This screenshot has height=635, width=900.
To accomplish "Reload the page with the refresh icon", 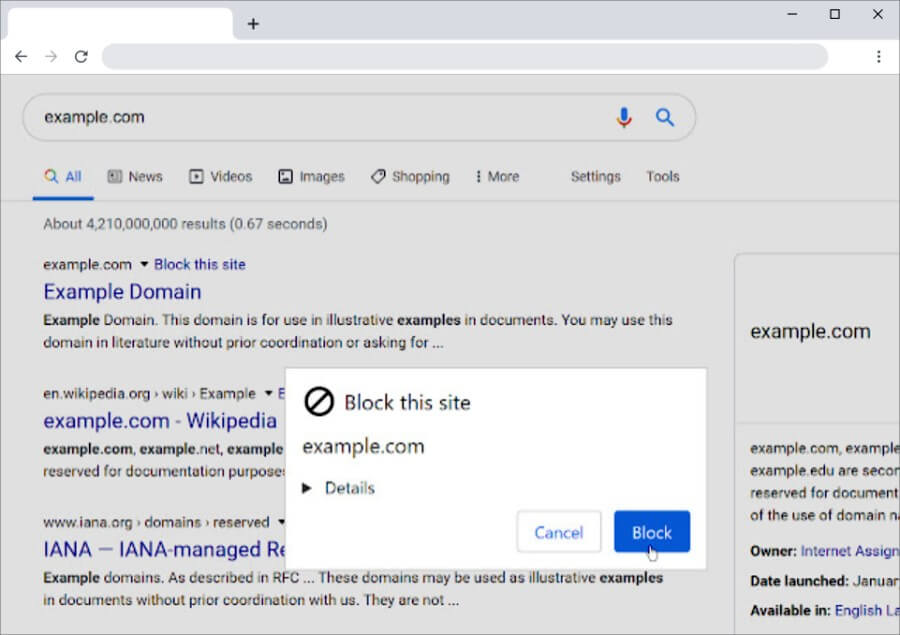I will click(x=81, y=56).
